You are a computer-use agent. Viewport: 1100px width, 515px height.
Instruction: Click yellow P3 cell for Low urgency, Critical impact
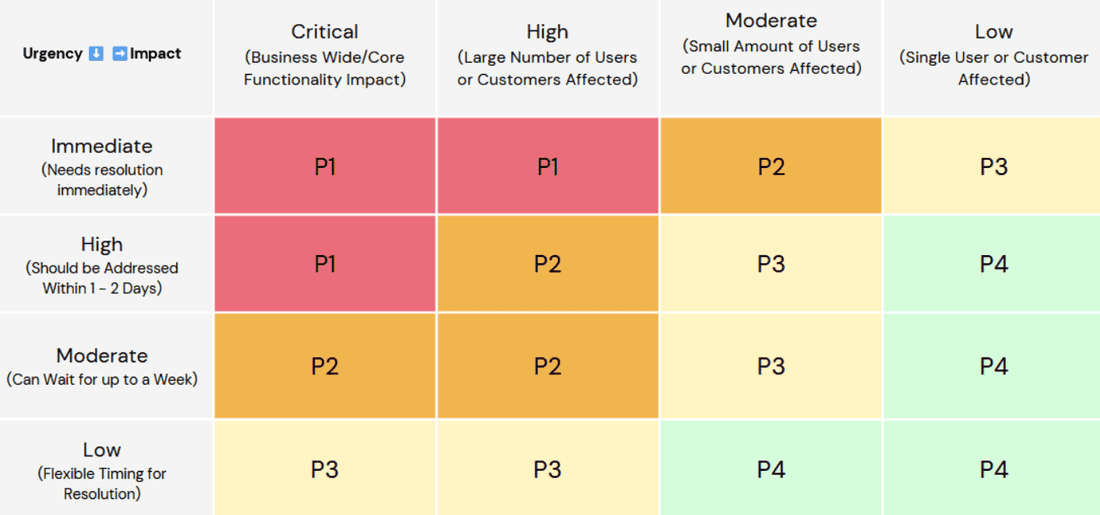point(325,469)
